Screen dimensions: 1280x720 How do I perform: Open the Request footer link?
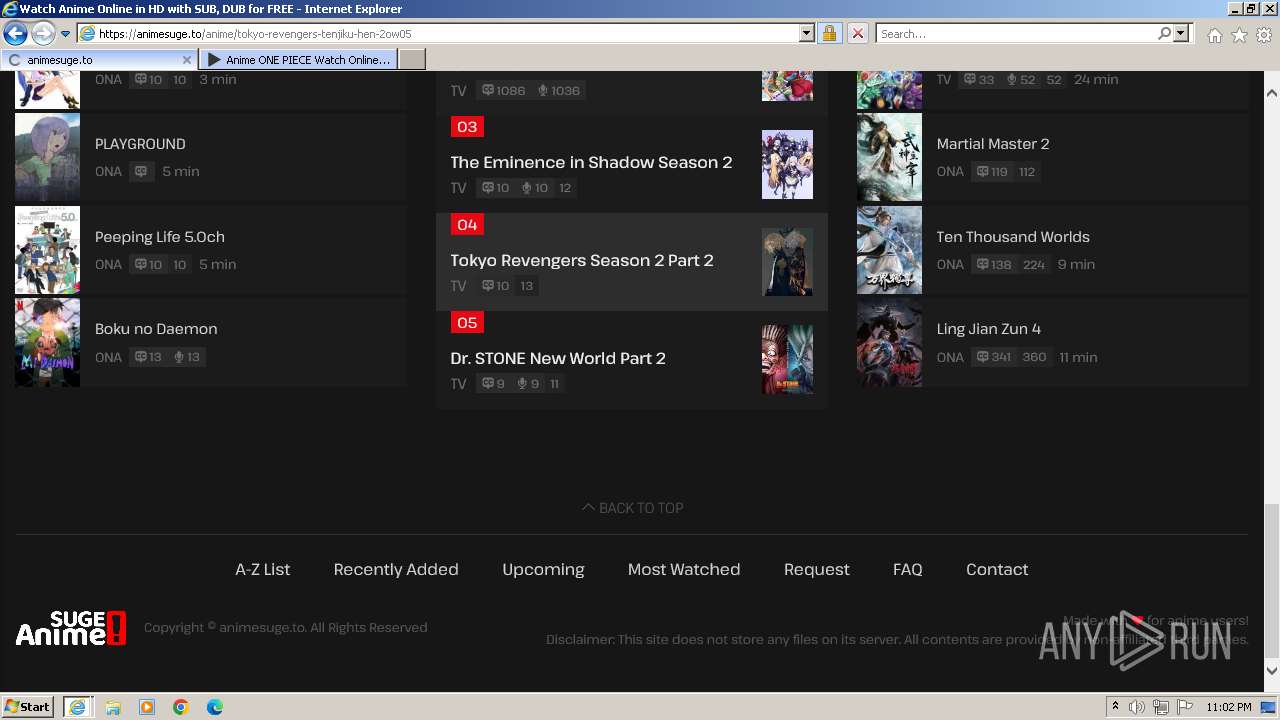pos(817,569)
